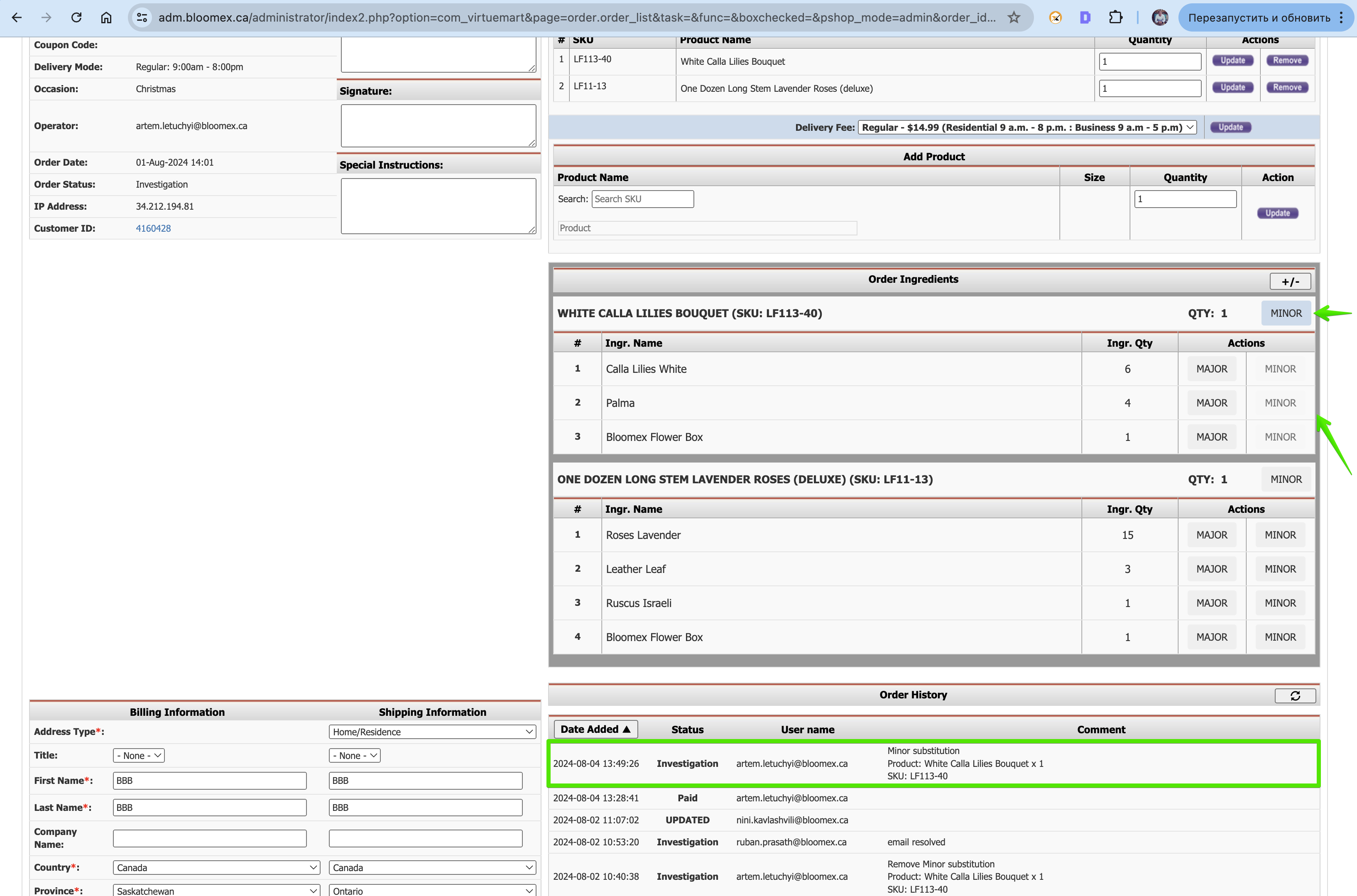Open the browser profile avatar
This screenshot has height=896, width=1357.
tap(1160, 18)
